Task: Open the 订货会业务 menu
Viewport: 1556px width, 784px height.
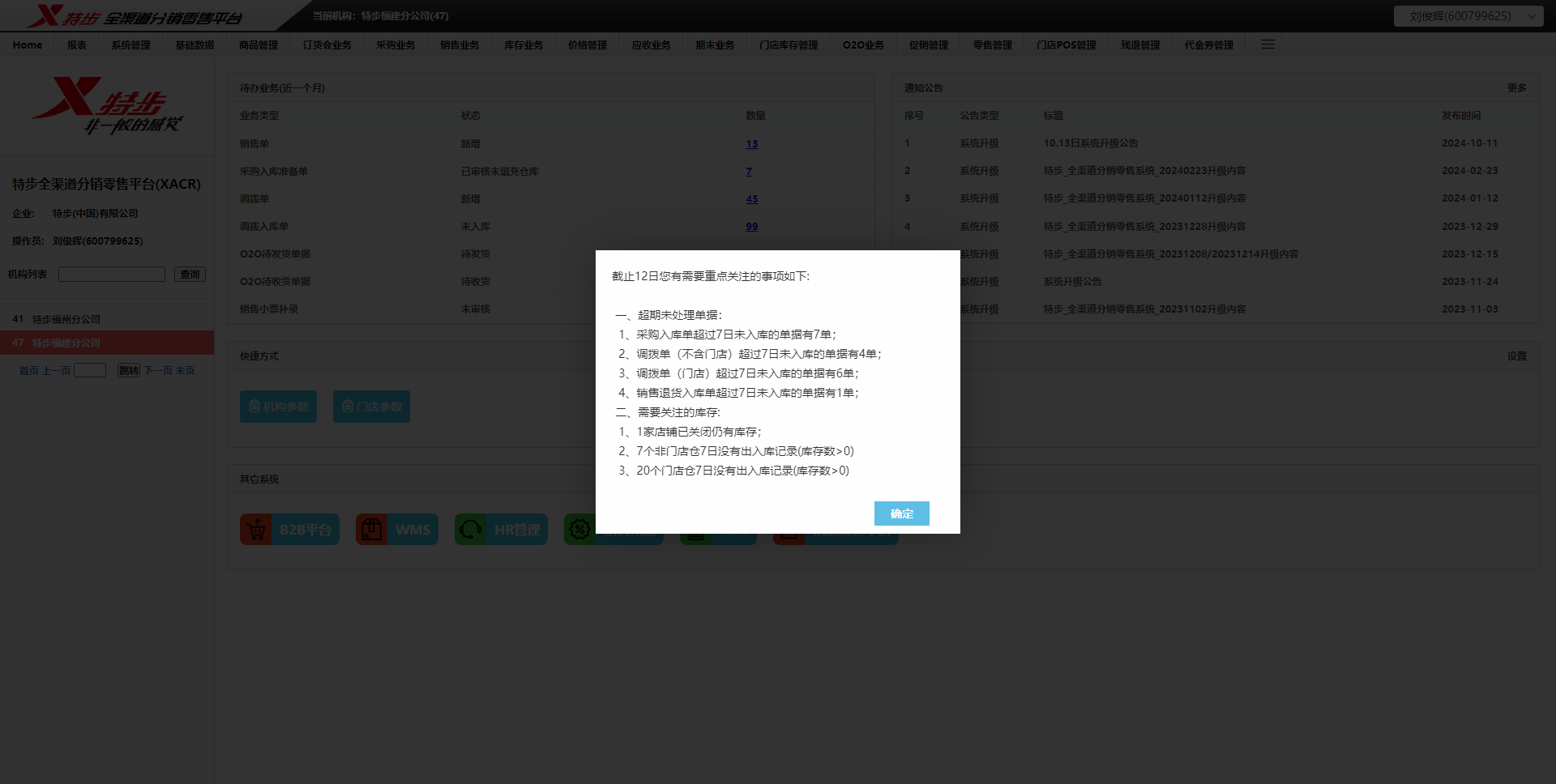Action: [327, 45]
